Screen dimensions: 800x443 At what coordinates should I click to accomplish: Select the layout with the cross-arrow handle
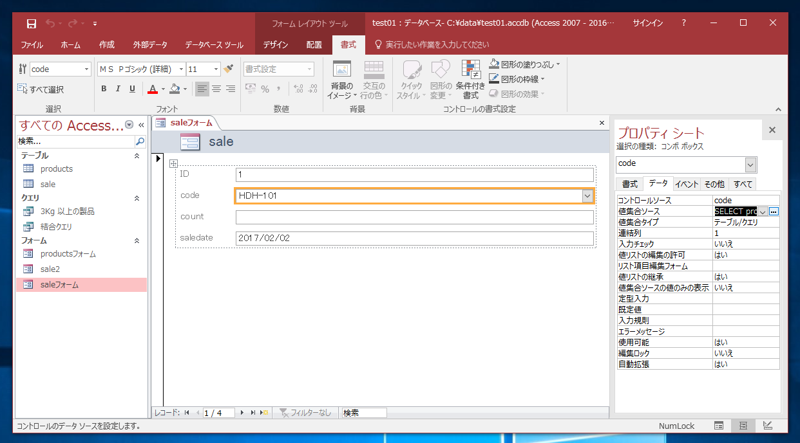coord(173,163)
